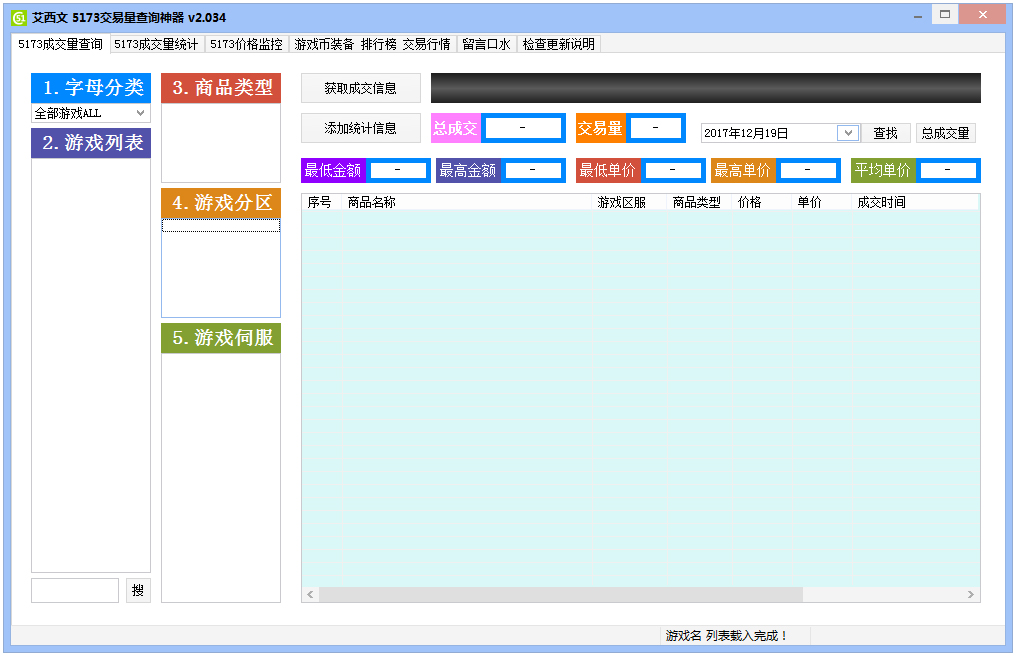Click the 查找 button
1018x657 pixels.
[x=885, y=133]
